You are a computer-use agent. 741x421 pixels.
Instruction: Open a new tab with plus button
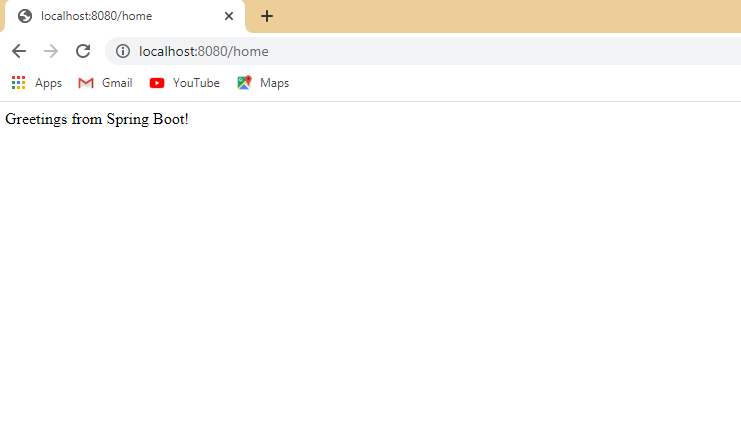[x=267, y=16]
